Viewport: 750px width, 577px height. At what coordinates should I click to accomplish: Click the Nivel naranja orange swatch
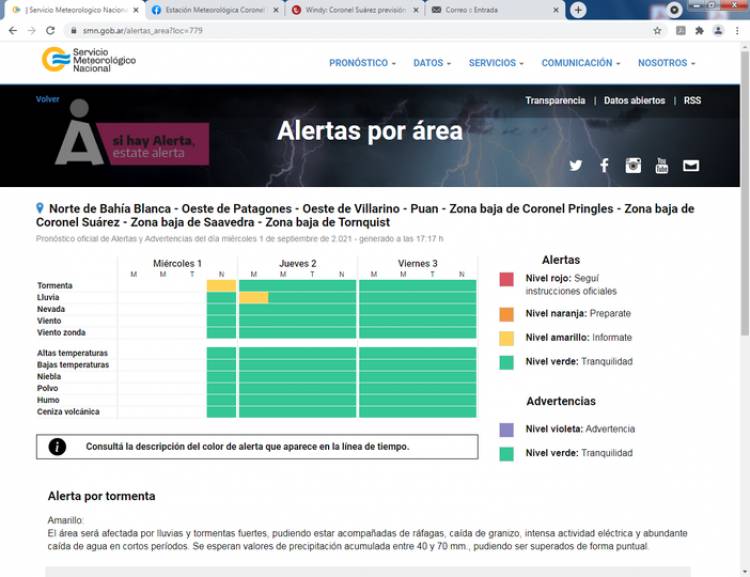tap(507, 314)
